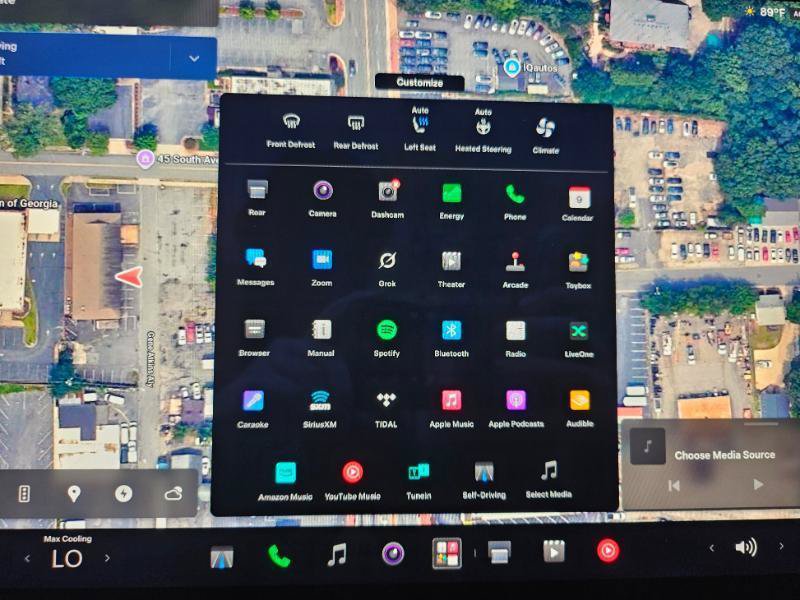Select IQautos map pin

(x=512, y=67)
